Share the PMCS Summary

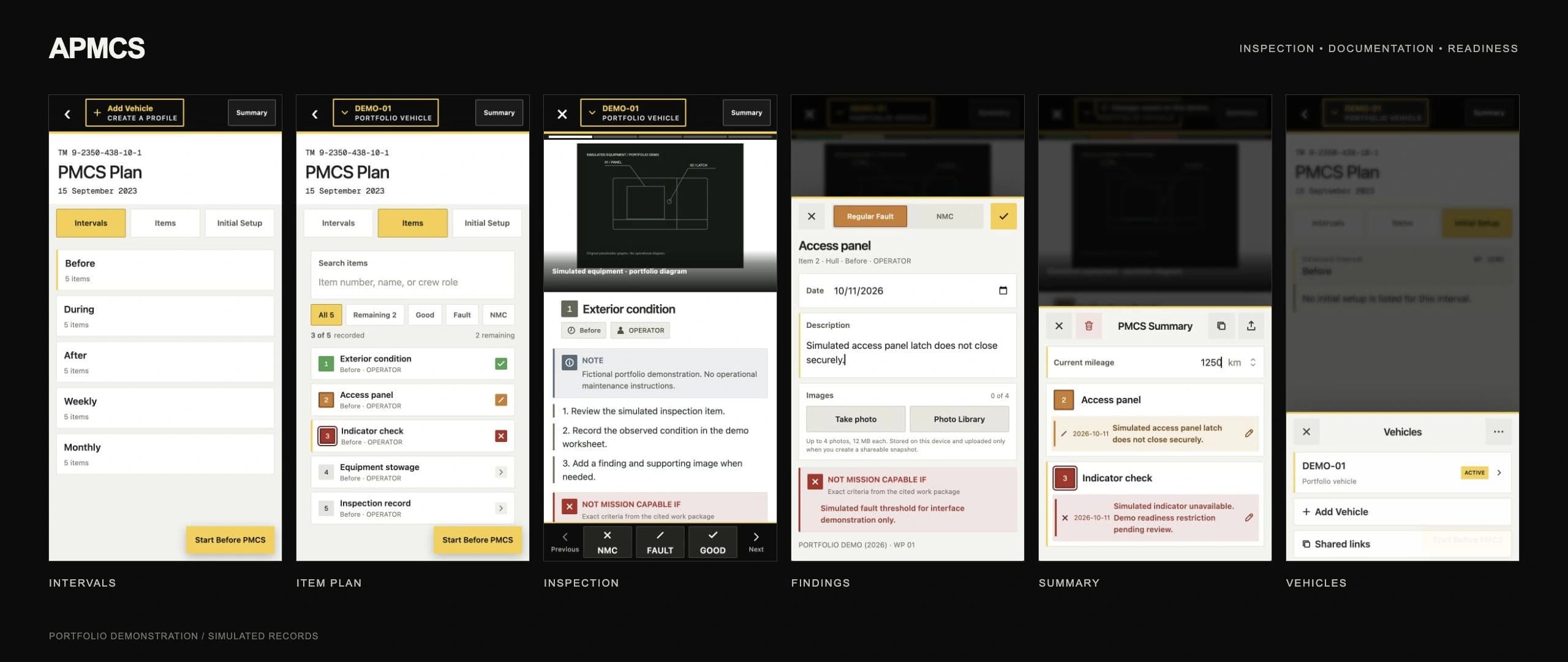(x=1251, y=326)
